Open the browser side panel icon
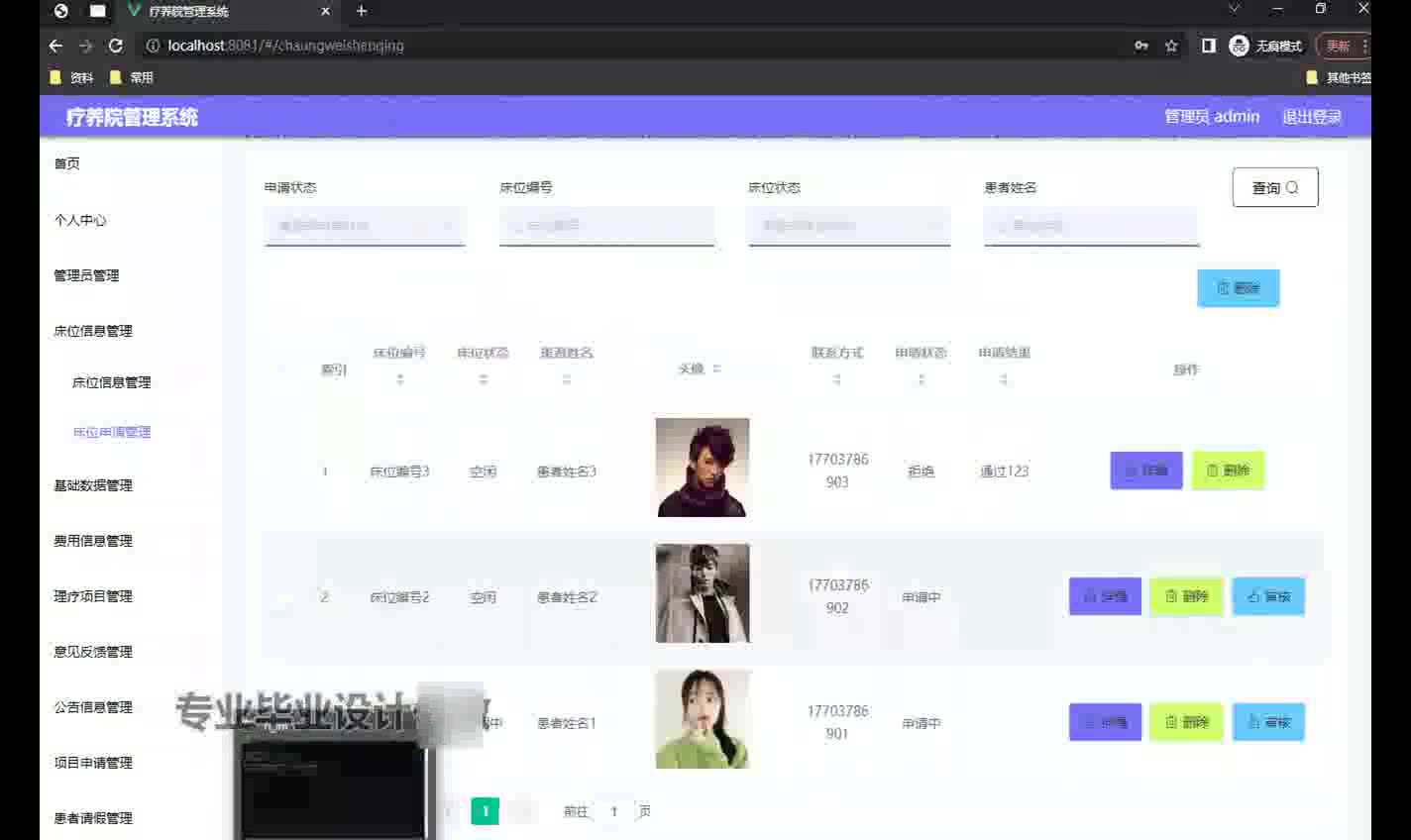Image resolution: width=1411 pixels, height=840 pixels. tap(1208, 46)
